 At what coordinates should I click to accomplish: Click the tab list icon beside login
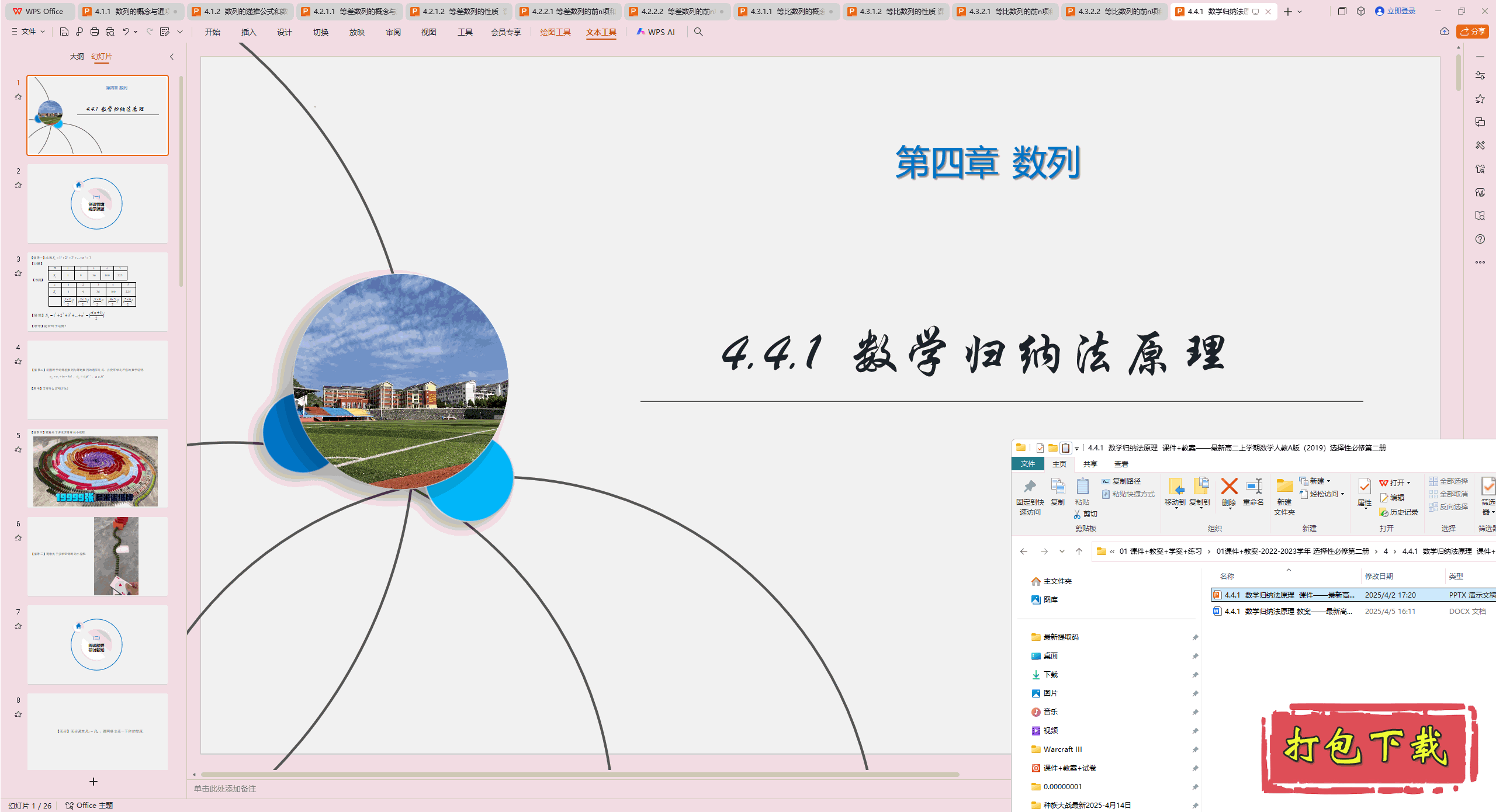tap(1342, 11)
